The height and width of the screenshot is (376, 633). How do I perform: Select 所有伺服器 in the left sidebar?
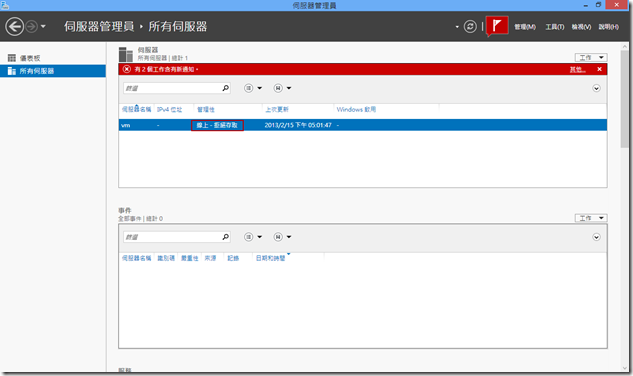[x=53, y=71]
